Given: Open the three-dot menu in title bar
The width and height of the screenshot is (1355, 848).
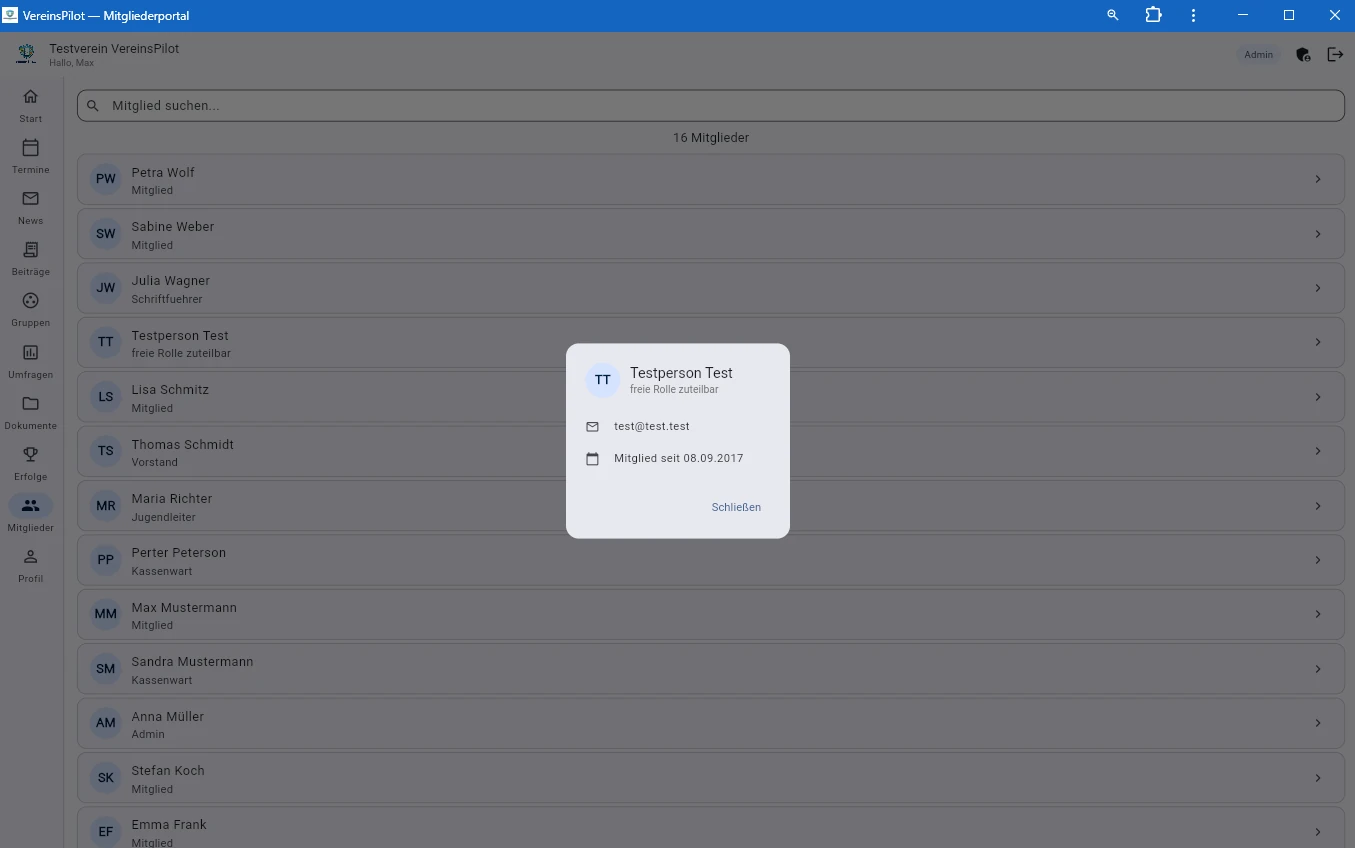Looking at the screenshot, I should coord(1193,16).
